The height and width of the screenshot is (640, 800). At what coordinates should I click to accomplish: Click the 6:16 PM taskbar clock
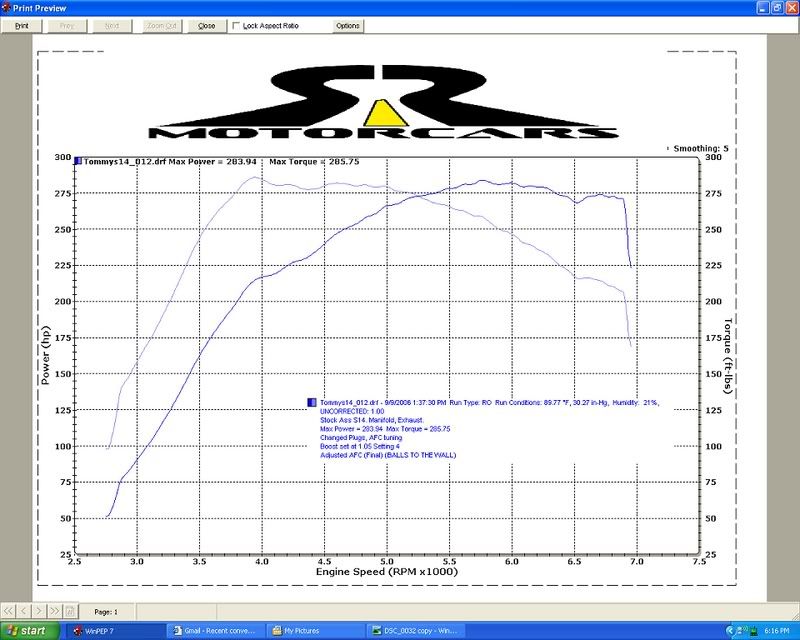[x=777, y=631]
